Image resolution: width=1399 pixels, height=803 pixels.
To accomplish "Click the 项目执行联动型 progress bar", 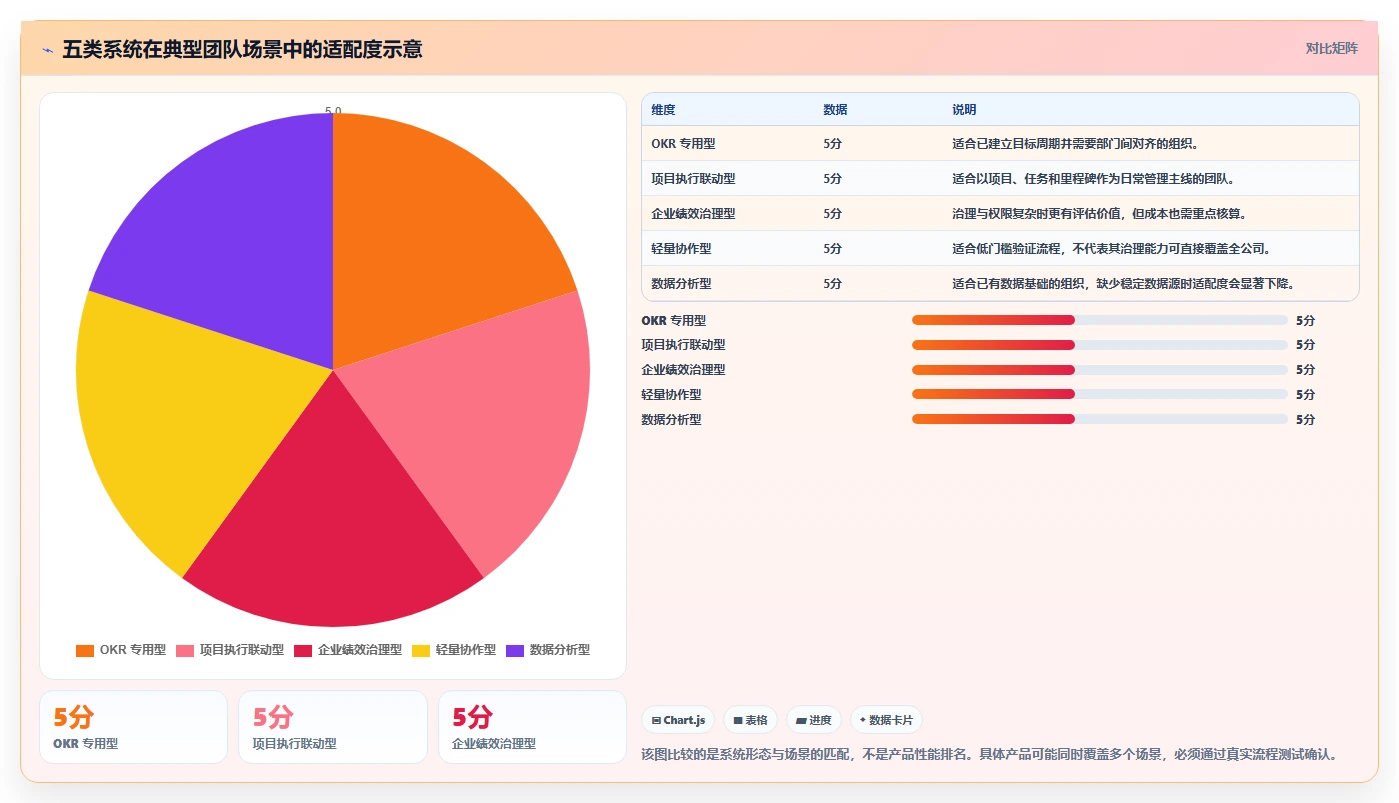I will point(1100,345).
